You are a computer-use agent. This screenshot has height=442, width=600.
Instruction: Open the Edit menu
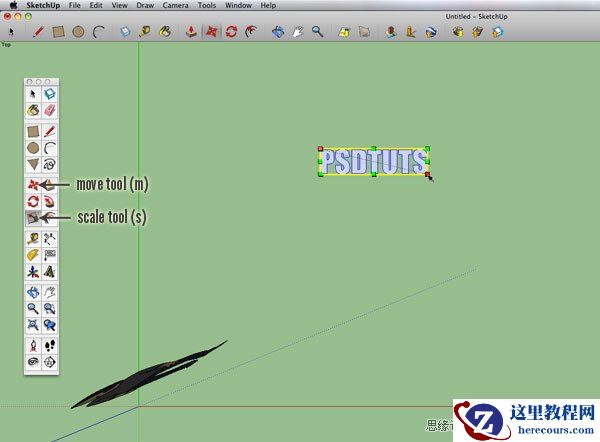96,5
